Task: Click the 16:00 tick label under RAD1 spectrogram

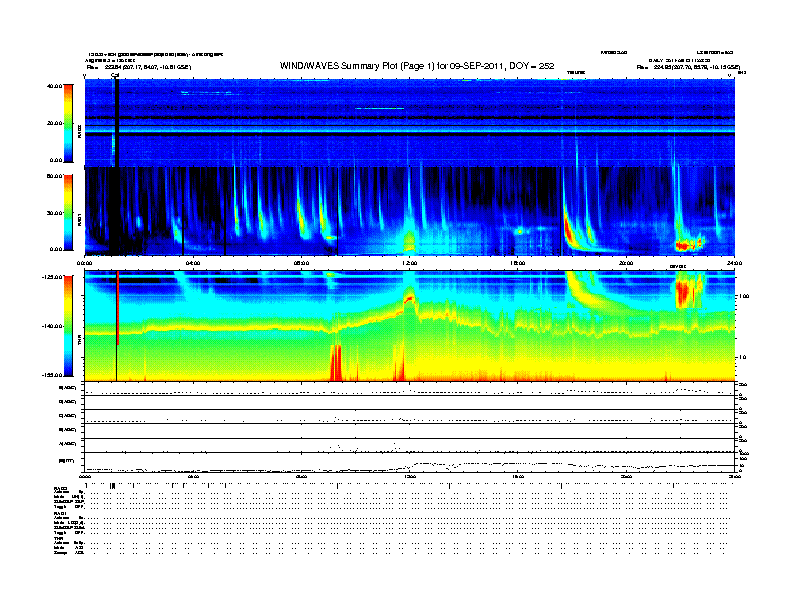Action: [518, 263]
